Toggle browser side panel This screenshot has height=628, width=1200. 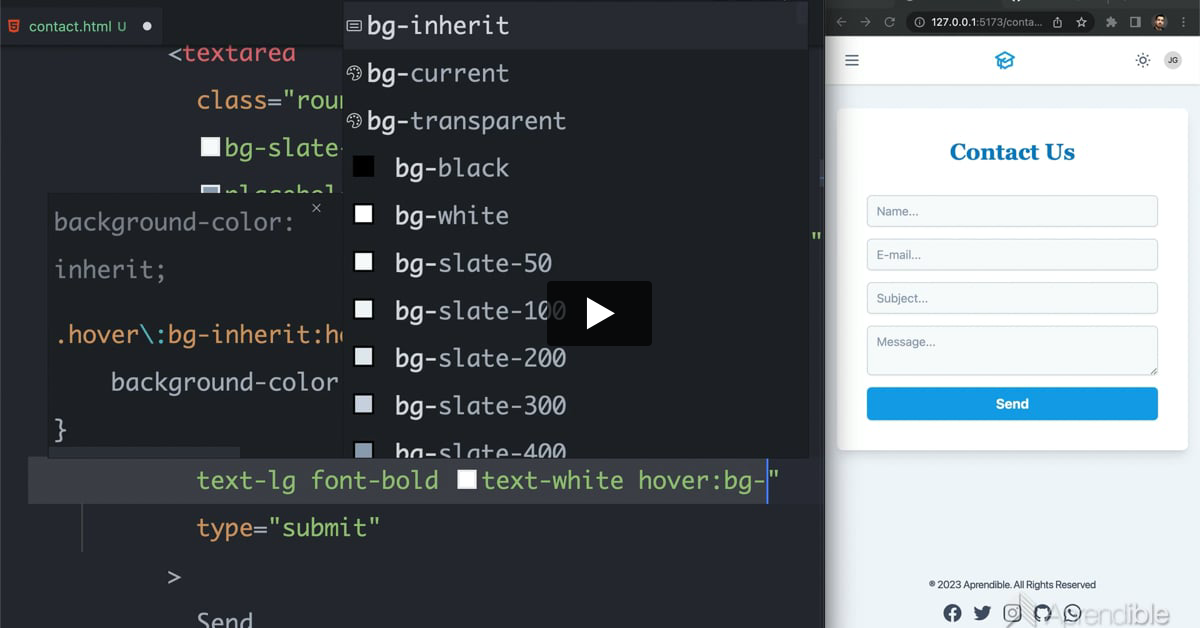click(1135, 22)
